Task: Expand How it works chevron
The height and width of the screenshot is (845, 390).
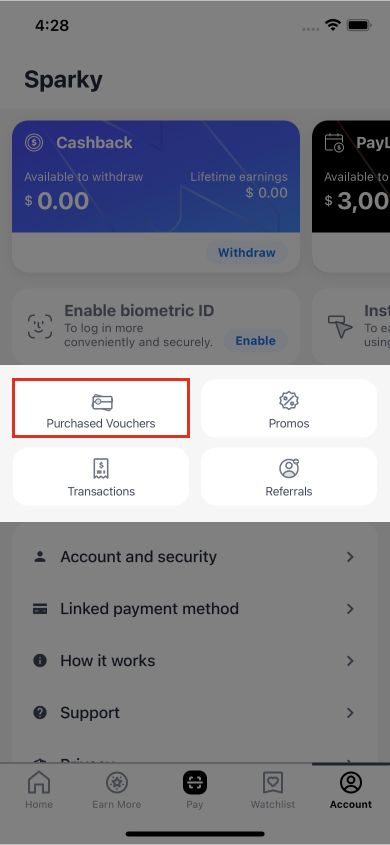Action: point(350,661)
